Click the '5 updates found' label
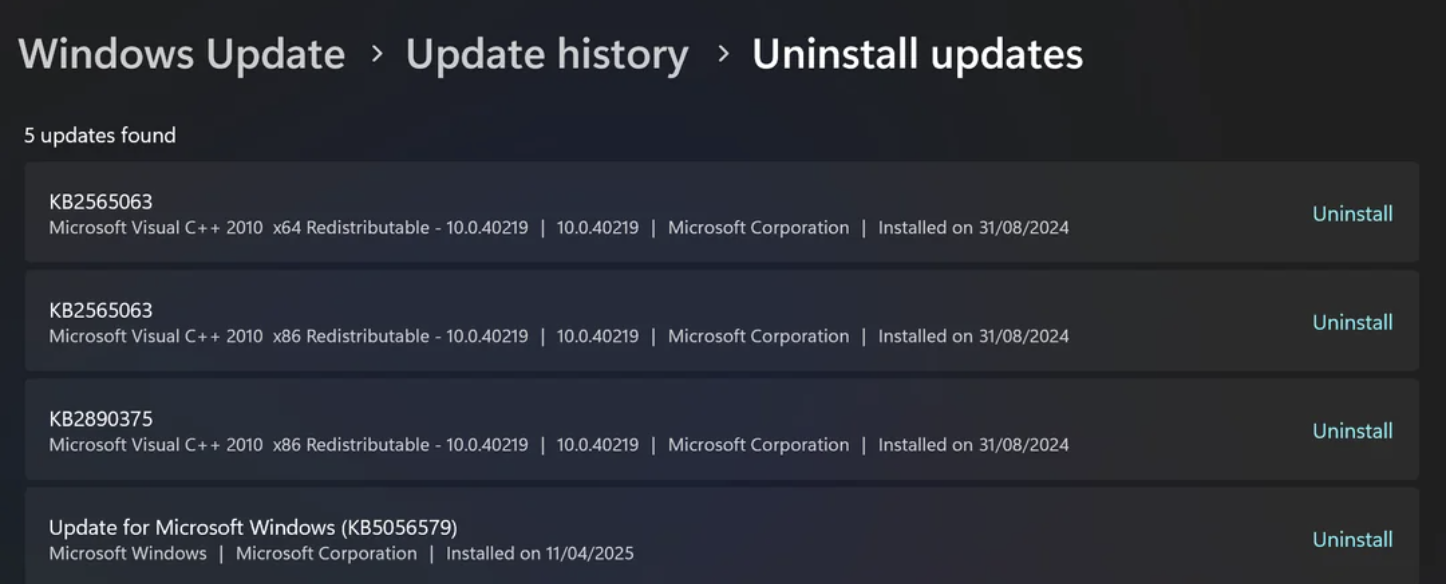Viewport: 1446px width, 584px height. (x=101, y=135)
